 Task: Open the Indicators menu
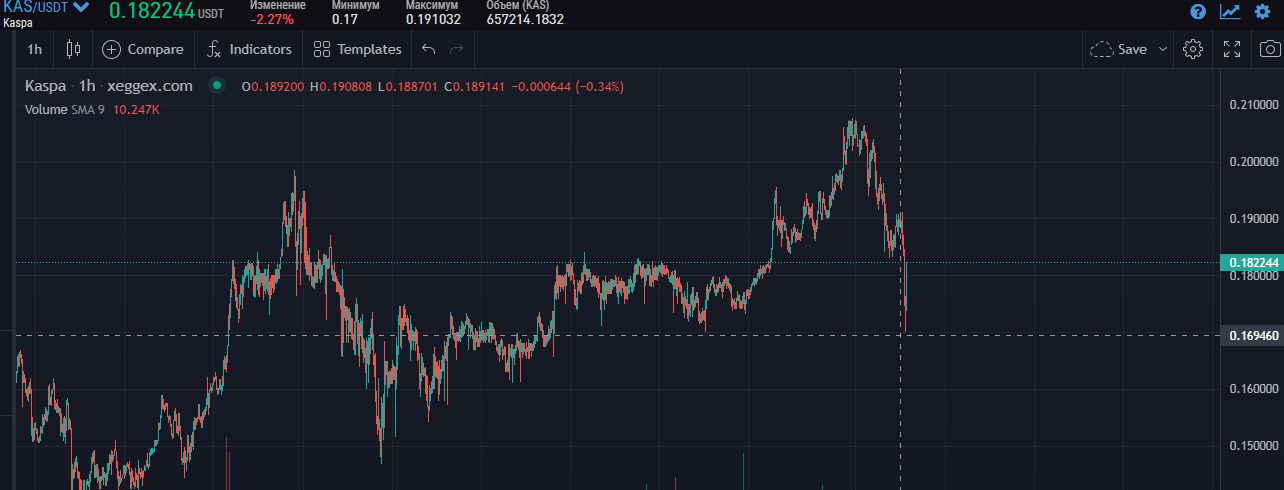click(x=249, y=49)
